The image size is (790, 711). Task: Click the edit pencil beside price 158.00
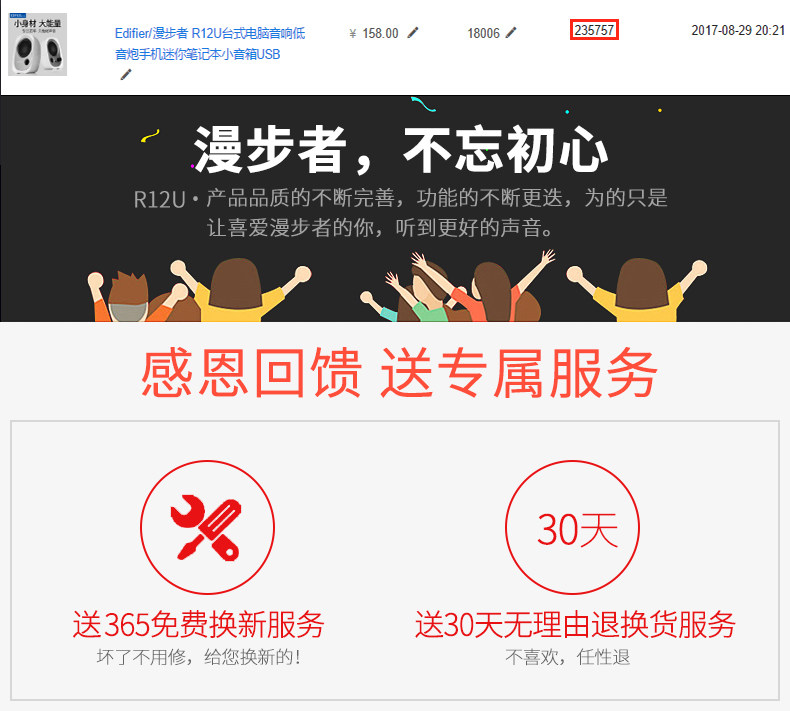click(x=413, y=33)
